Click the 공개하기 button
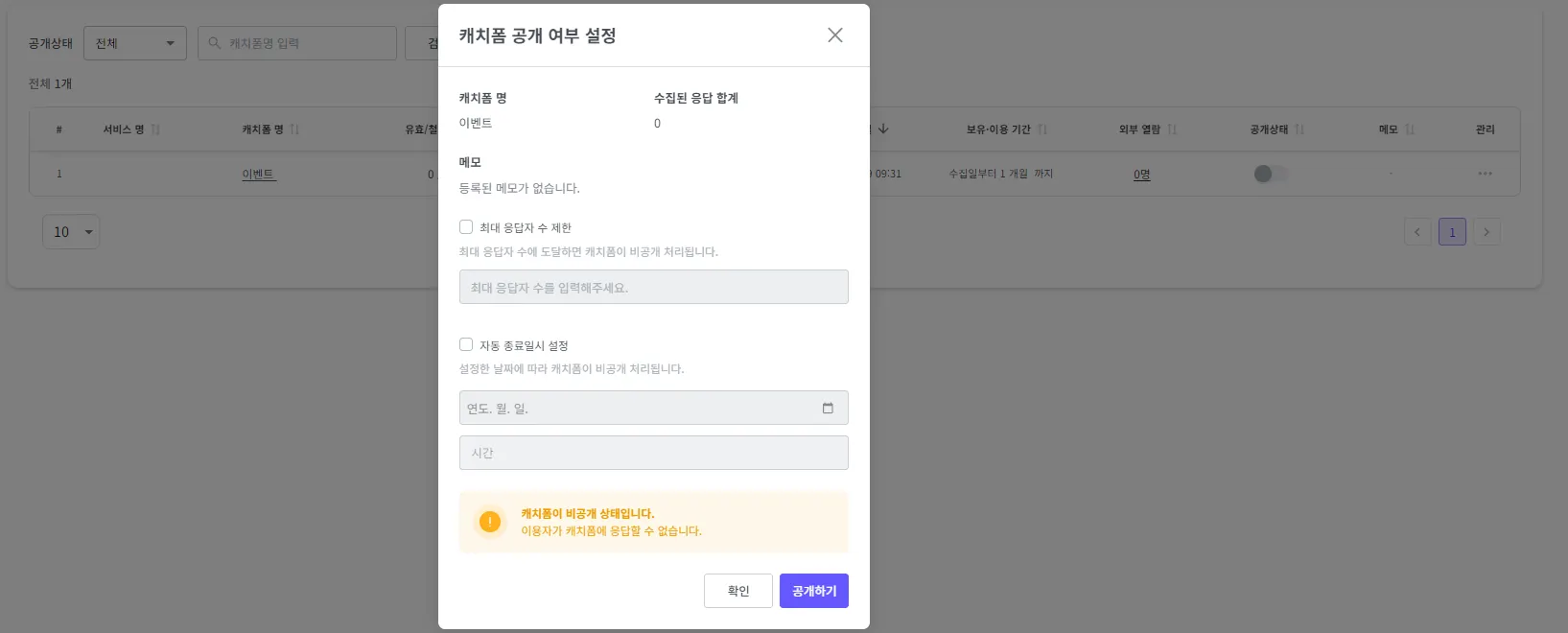This screenshot has height=633, width=1568. [813, 591]
